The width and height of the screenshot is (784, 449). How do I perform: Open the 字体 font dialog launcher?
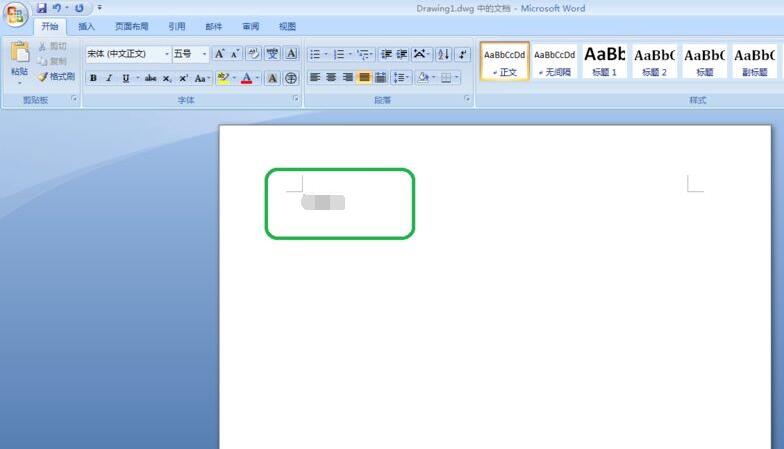tap(296, 99)
